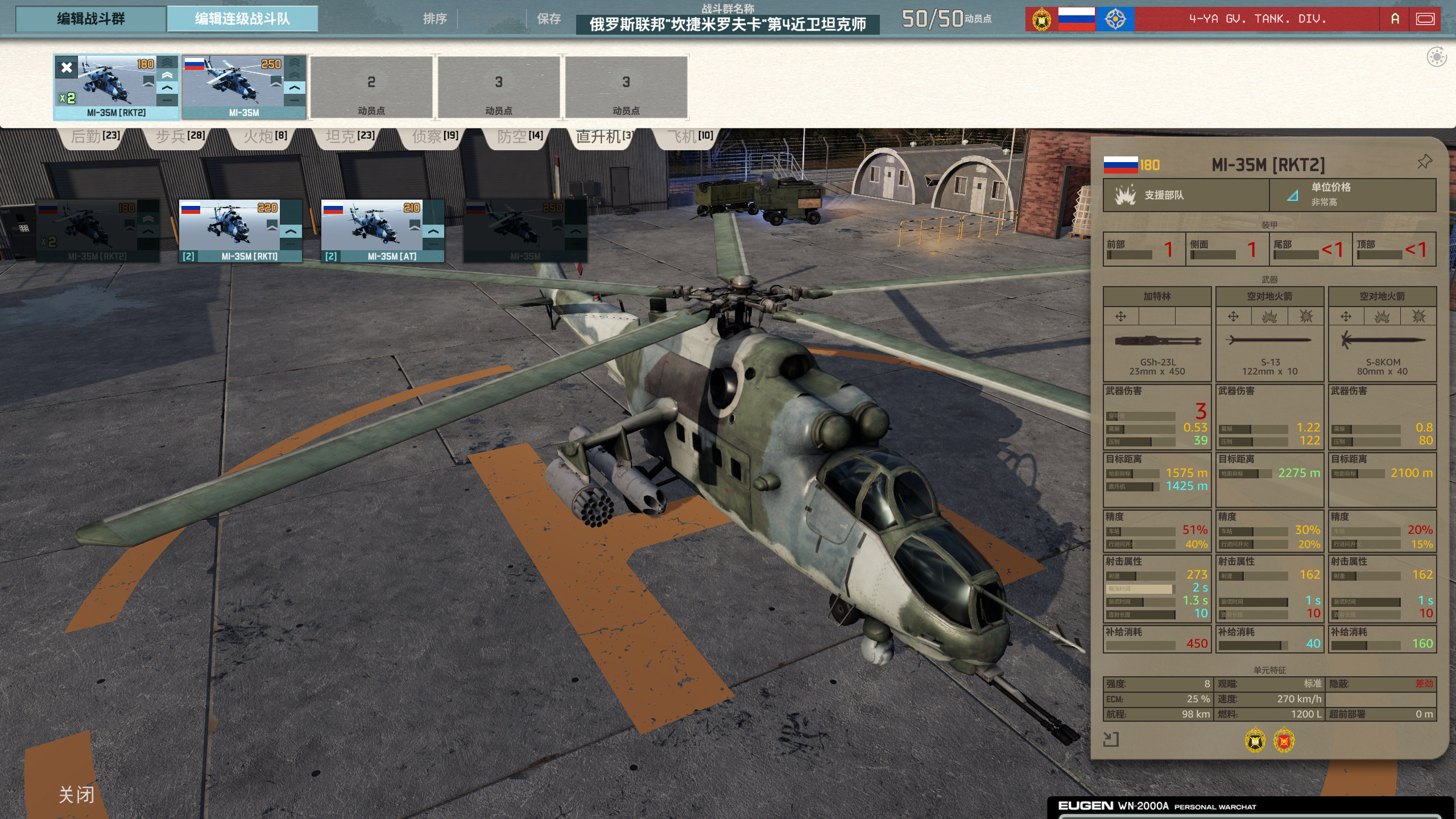Click the '270 km/h' speed value
Screen dimensions: 1456x819
[1299, 699]
